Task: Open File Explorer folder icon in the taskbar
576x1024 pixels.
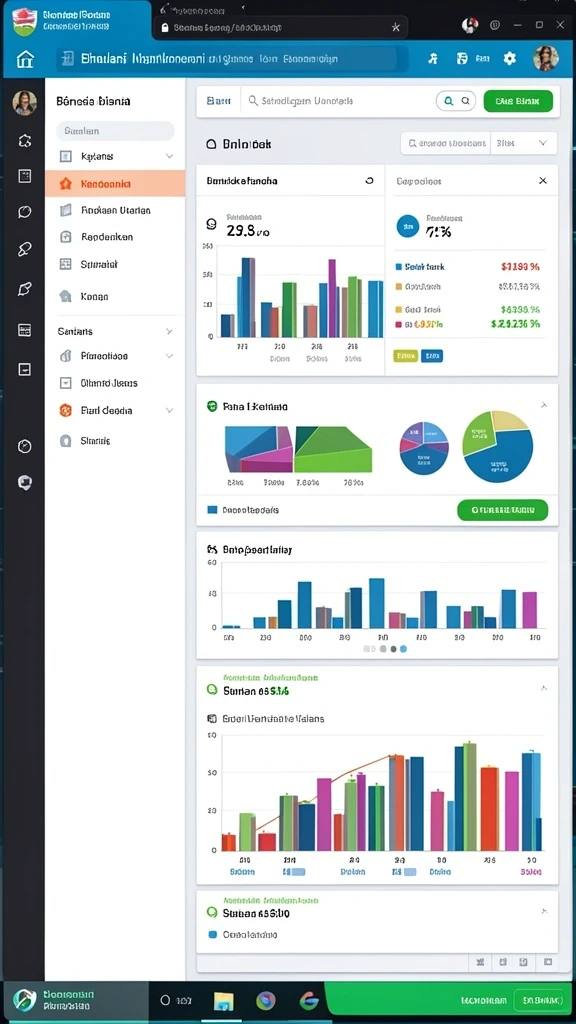Action: pos(223,1000)
